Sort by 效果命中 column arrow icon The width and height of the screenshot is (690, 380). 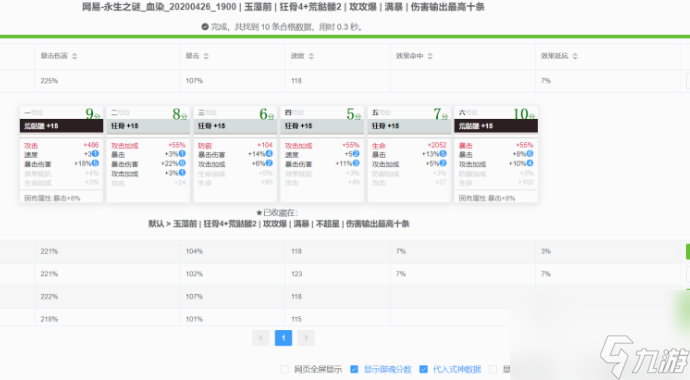click(430, 56)
